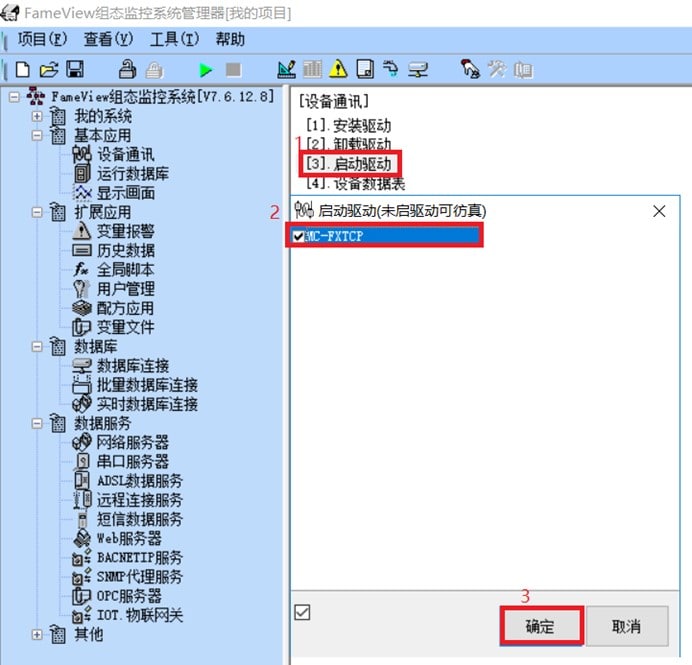Click the [1].安装驱动 link

click(x=349, y=126)
